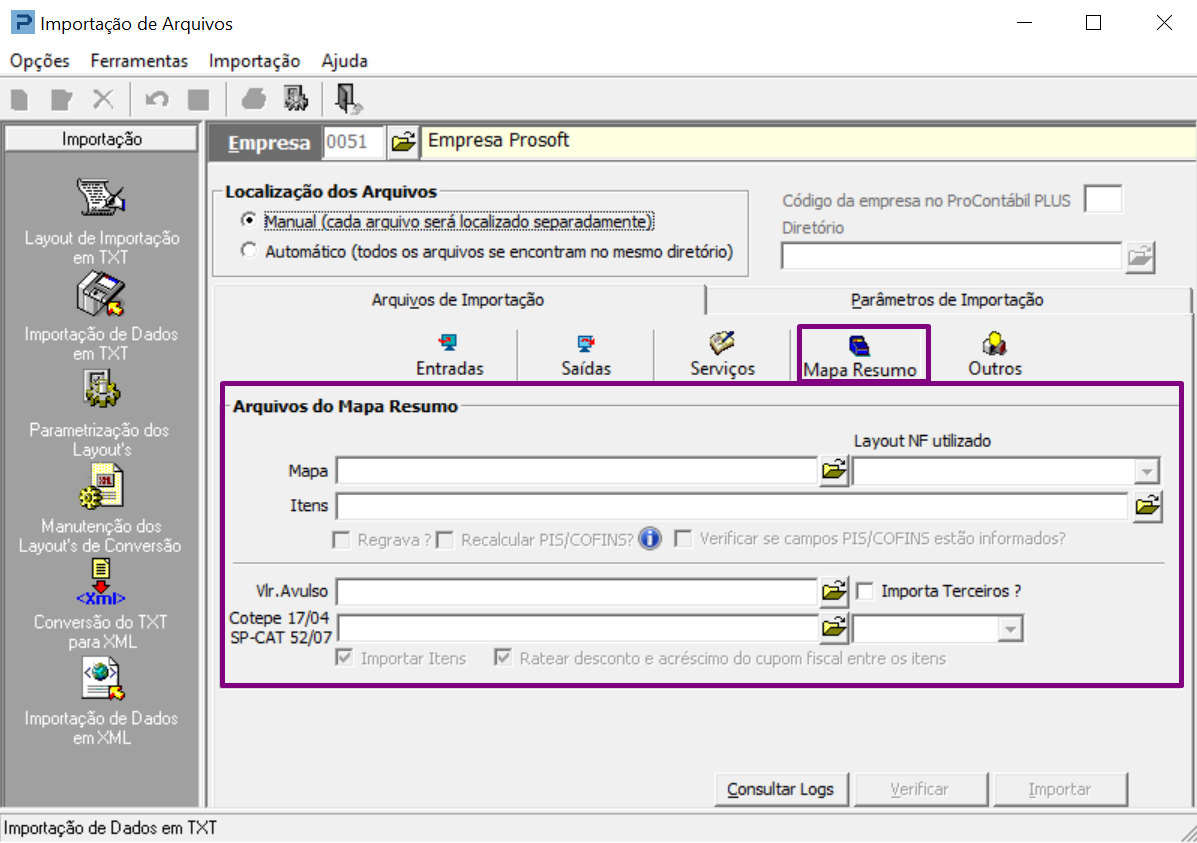Browse for the Mapa file with folder icon
This screenshot has width=1197, height=843.
click(x=834, y=470)
